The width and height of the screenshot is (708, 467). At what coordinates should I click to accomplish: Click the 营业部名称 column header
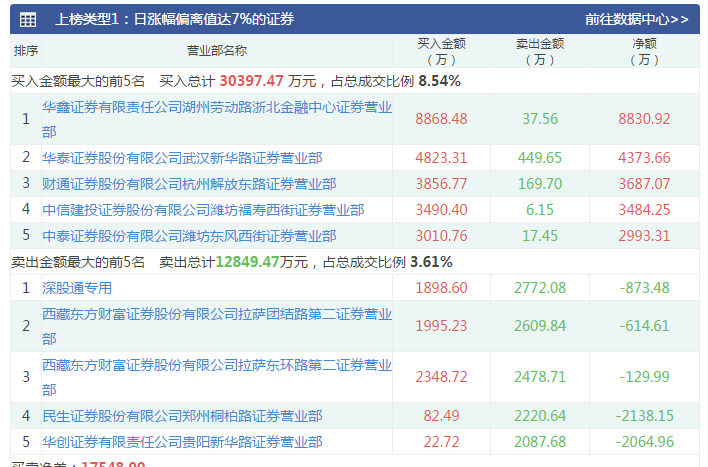pos(217,51)
